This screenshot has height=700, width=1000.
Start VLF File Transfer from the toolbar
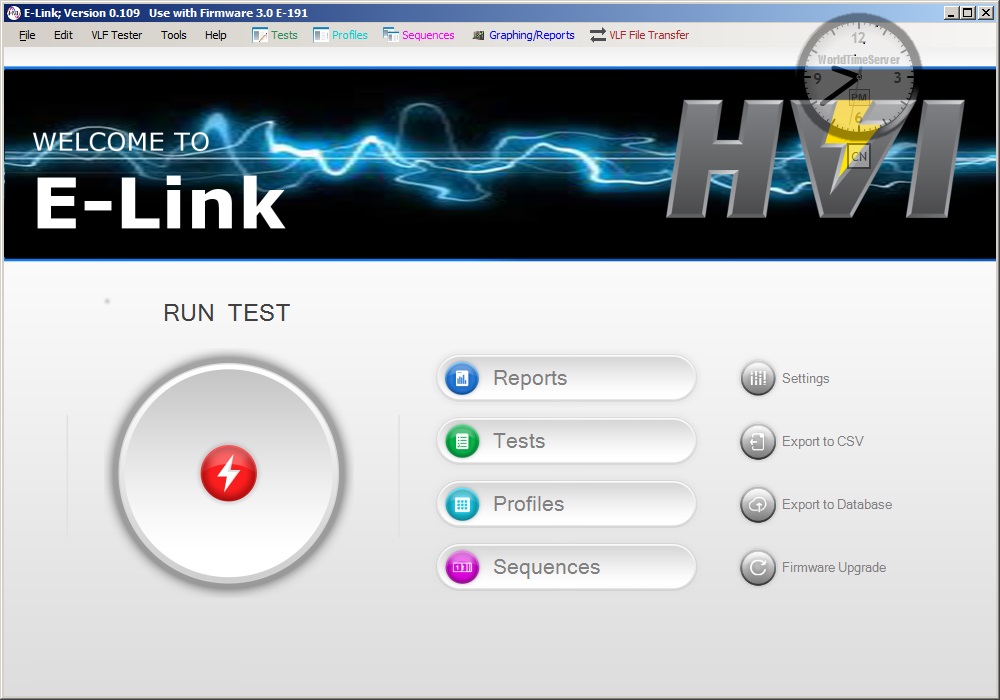pyautogui.click(x=639, y=35)
